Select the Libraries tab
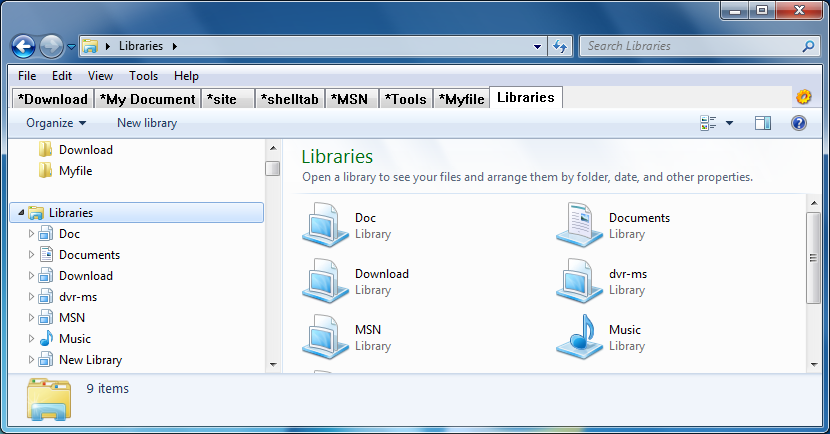830x434 pixels. click(526, 97)
